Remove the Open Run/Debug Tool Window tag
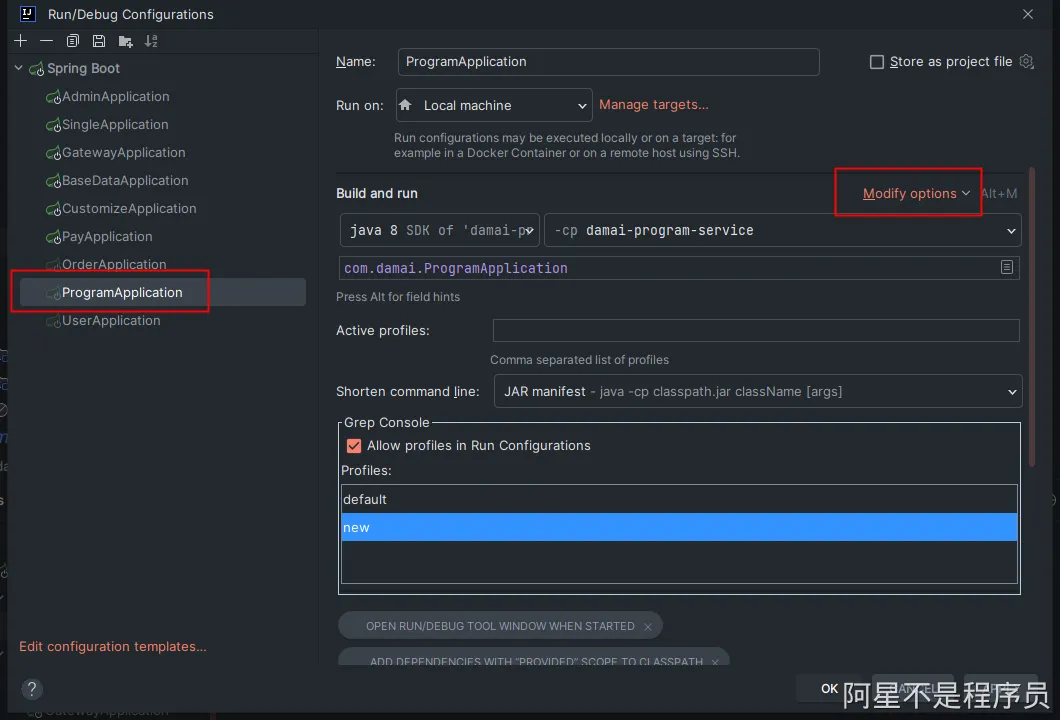1060x720 pixels. 647,627
